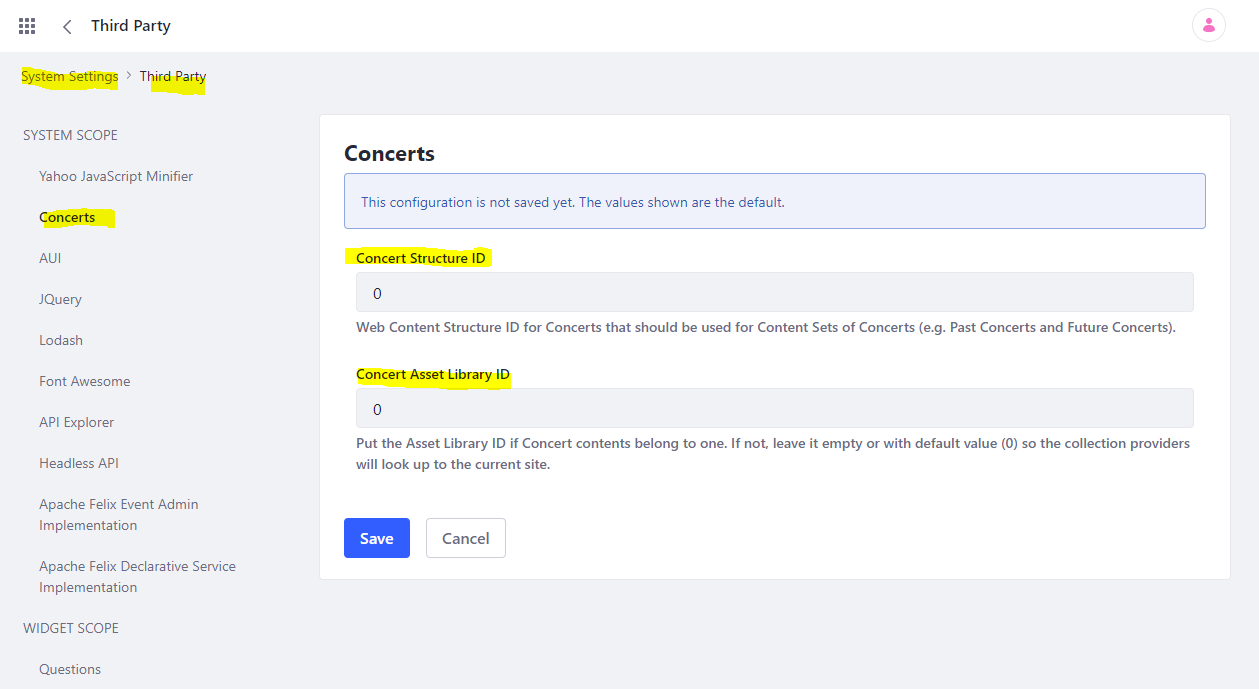Open API Explorer settings

click(76, 422)
